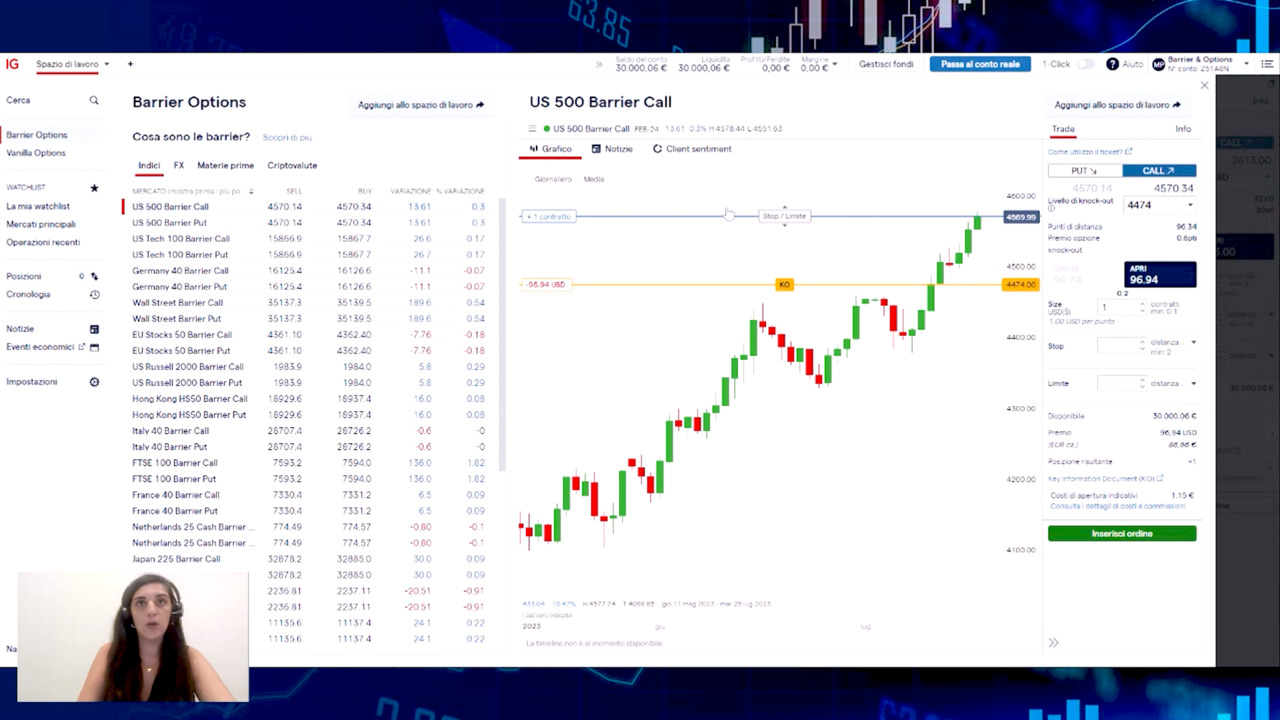Screen dimensions: 1280x720
Task: Open the knock-out level 4474 dropdown
Action: tap(1189, 205)
